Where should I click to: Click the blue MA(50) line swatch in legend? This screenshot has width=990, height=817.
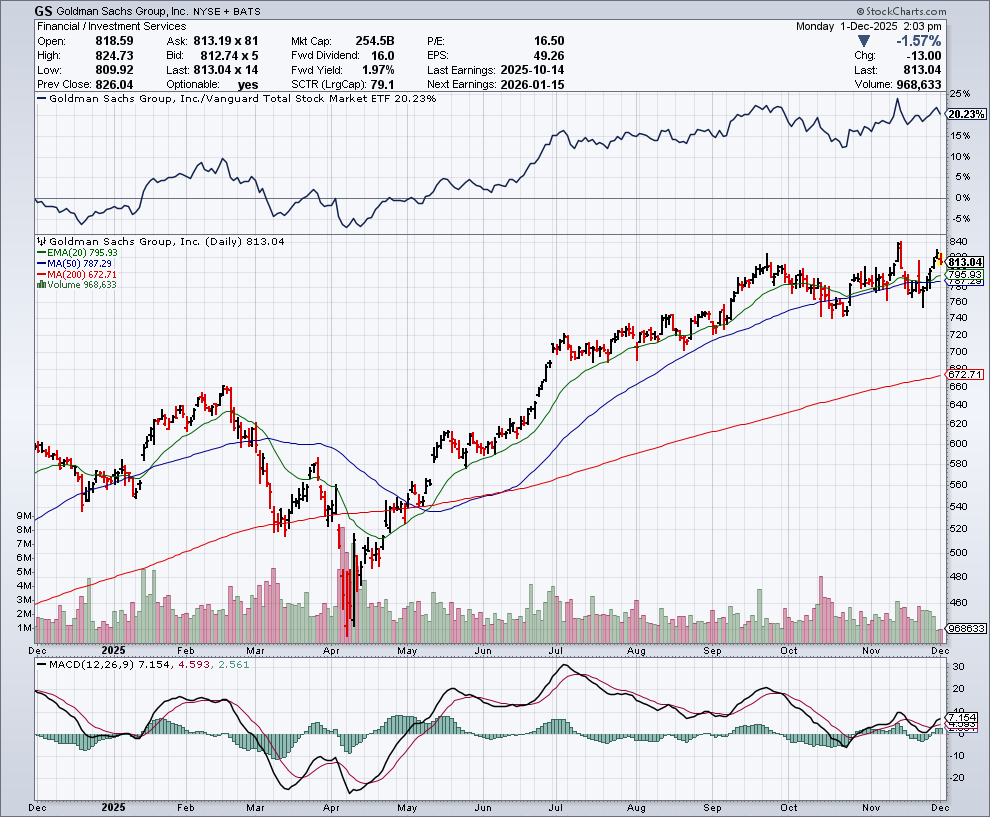tap(41, 264)
